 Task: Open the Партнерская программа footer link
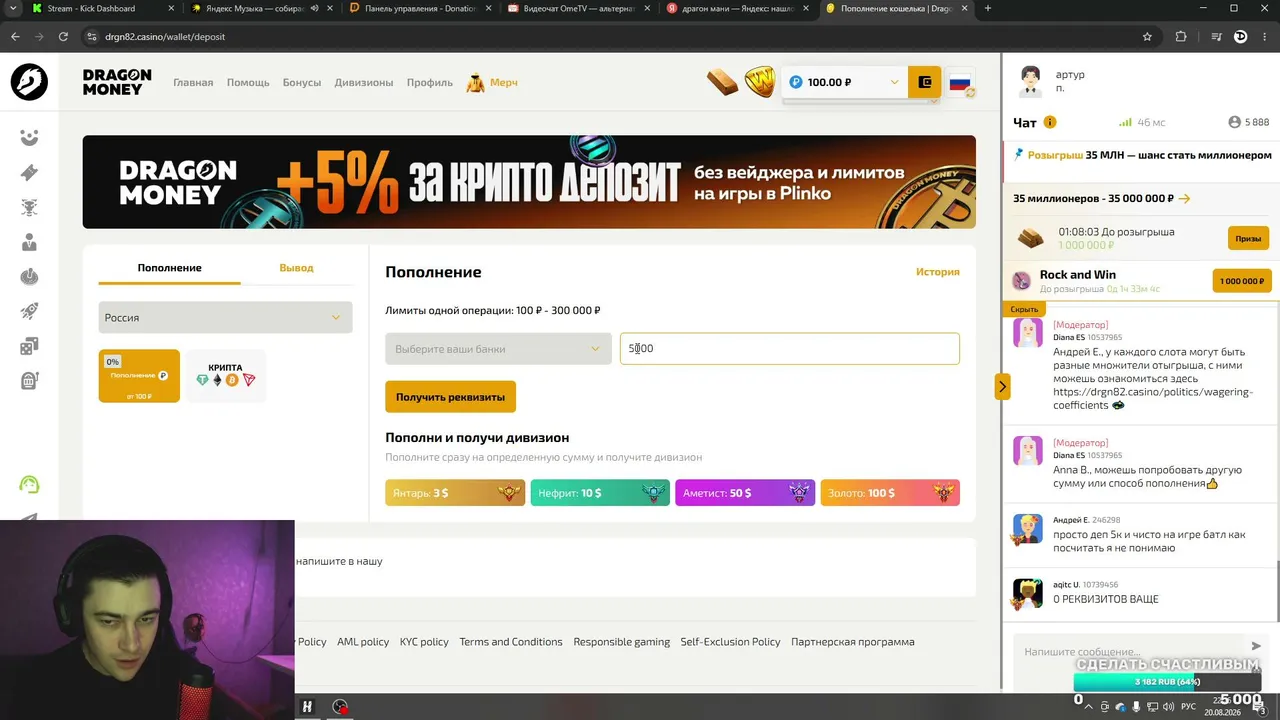point(853,642)
